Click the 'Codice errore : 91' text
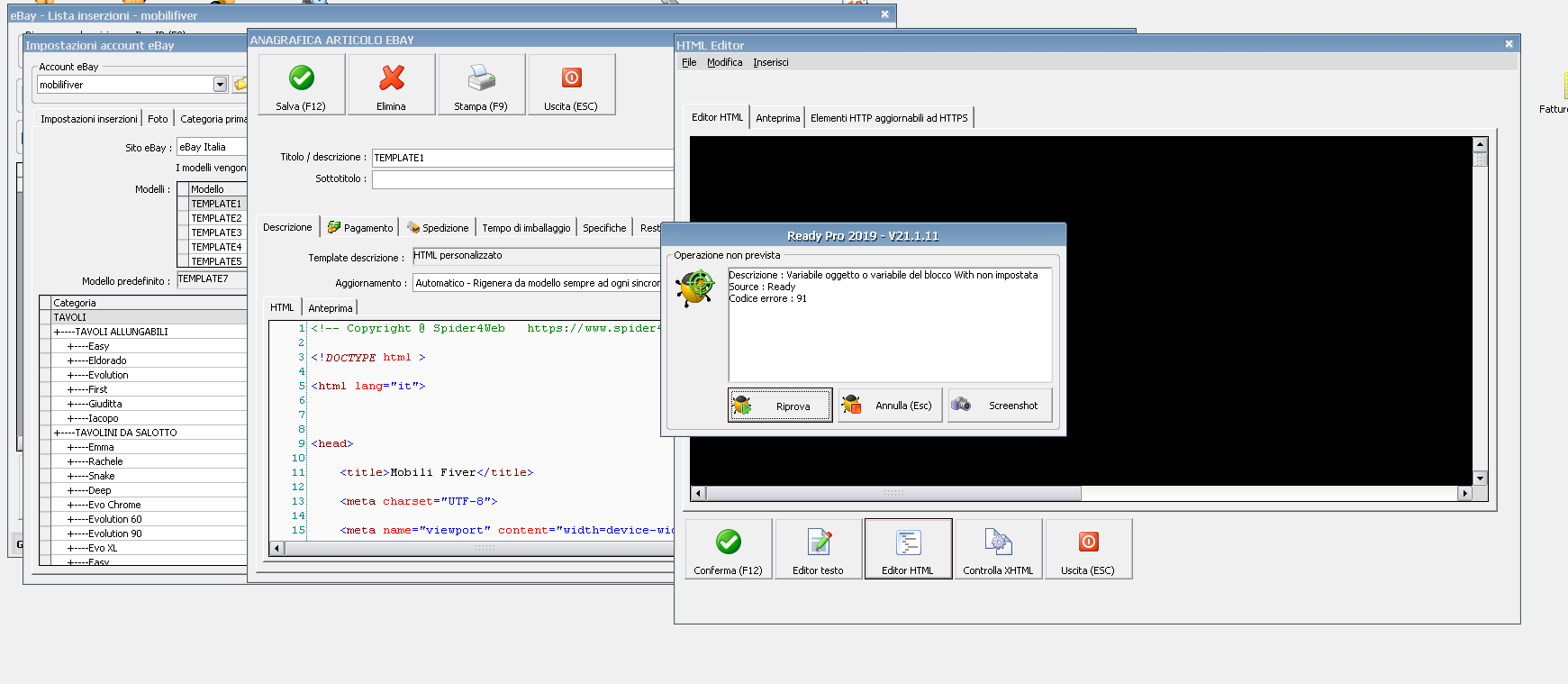 pyautogui.click(x=768, y=298)
